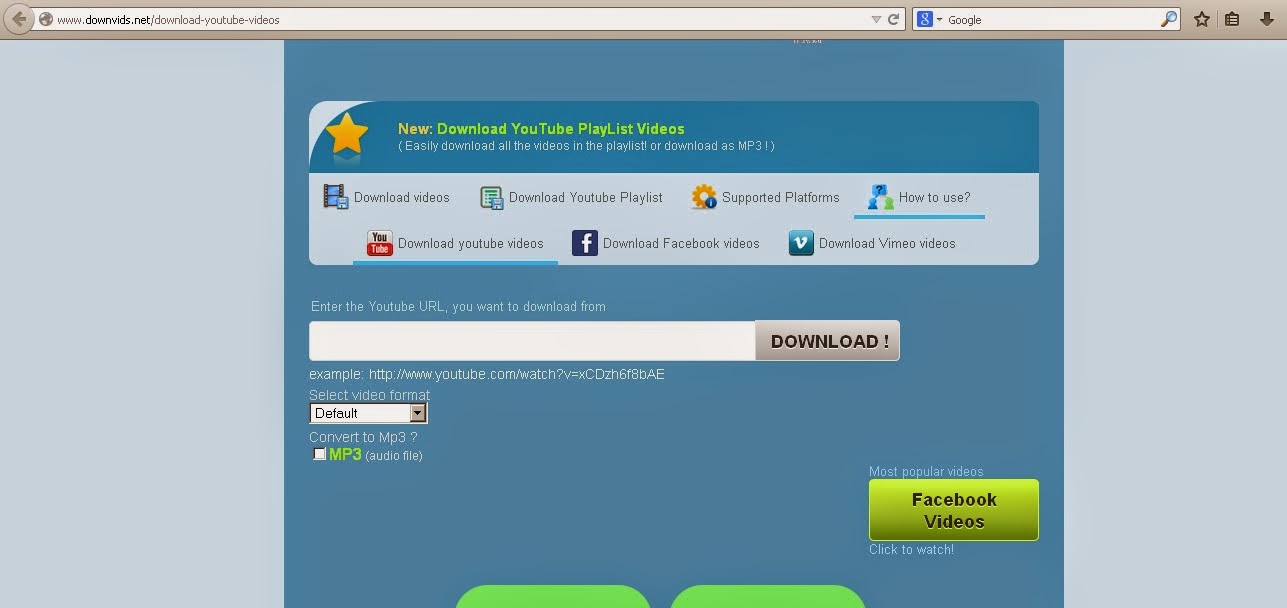Screen dimensions: 1287x608
Task: Click the browser address bar URL
Action: (x=168, y=19)
